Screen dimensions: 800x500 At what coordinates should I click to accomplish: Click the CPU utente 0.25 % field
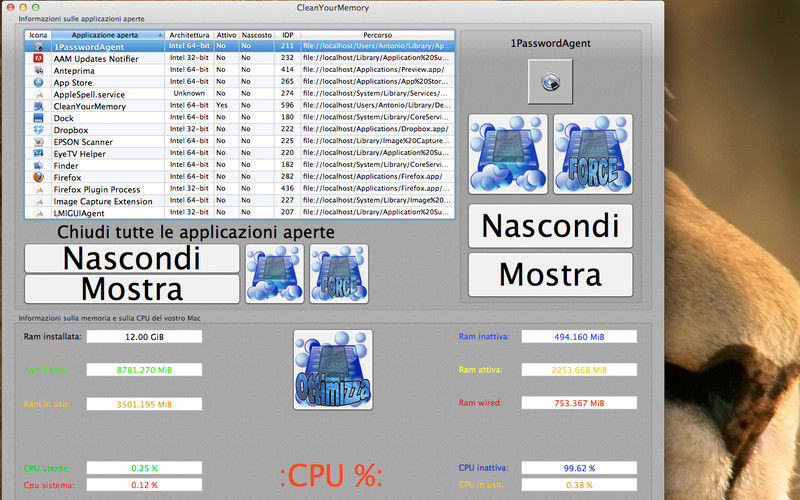[x=144, y=468]
